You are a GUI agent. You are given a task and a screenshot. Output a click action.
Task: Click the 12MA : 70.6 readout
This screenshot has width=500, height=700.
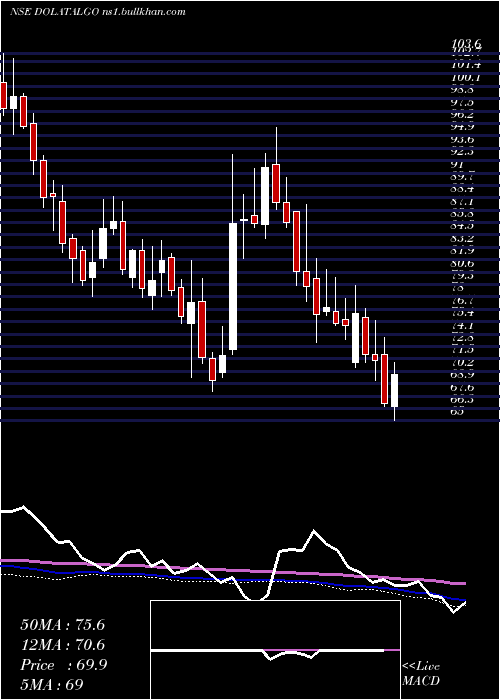(x=62, y=645)
